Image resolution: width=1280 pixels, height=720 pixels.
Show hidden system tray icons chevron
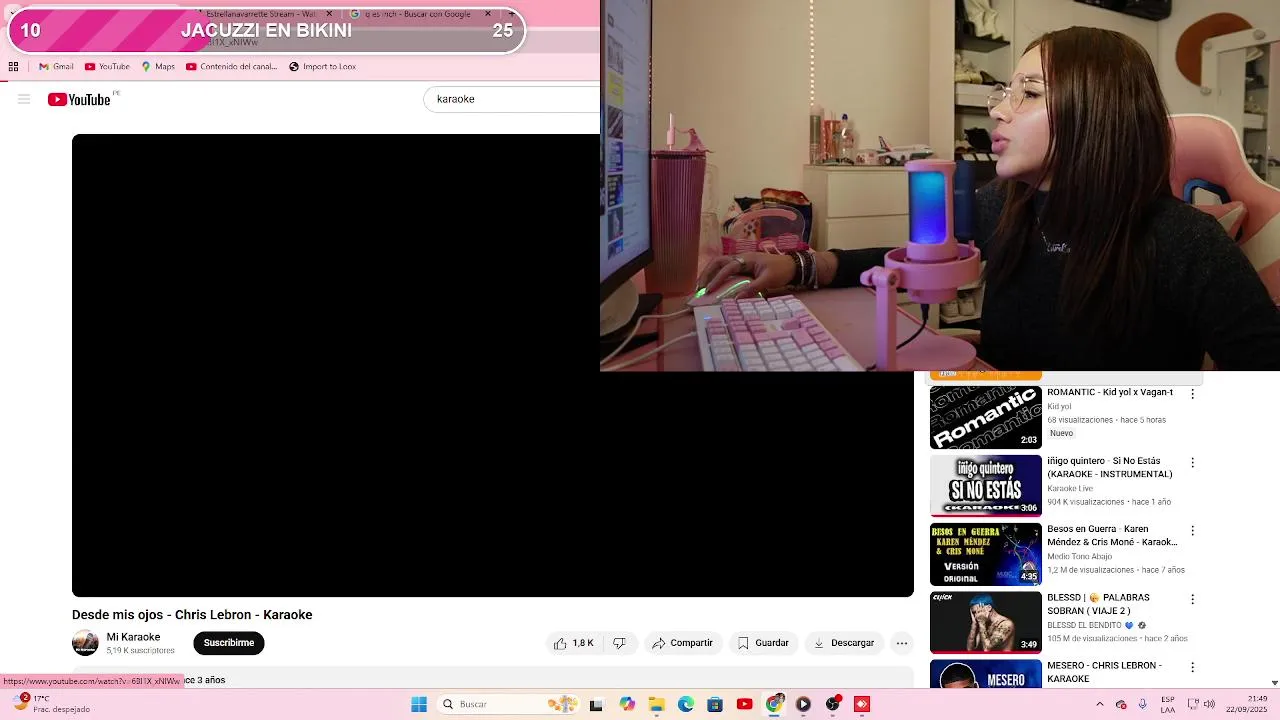1100,704
